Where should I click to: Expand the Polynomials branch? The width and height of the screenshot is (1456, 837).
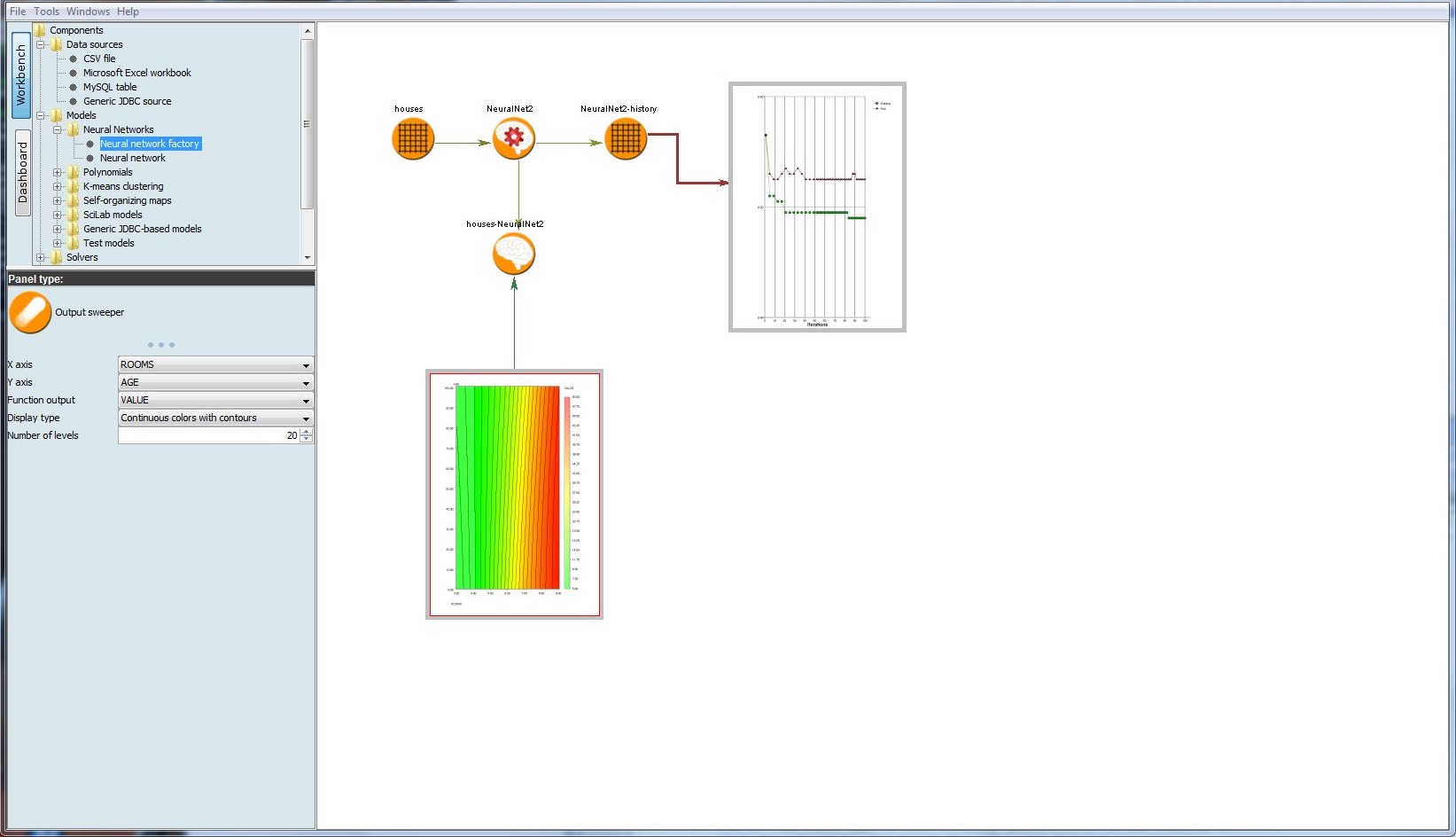point(58,171)
